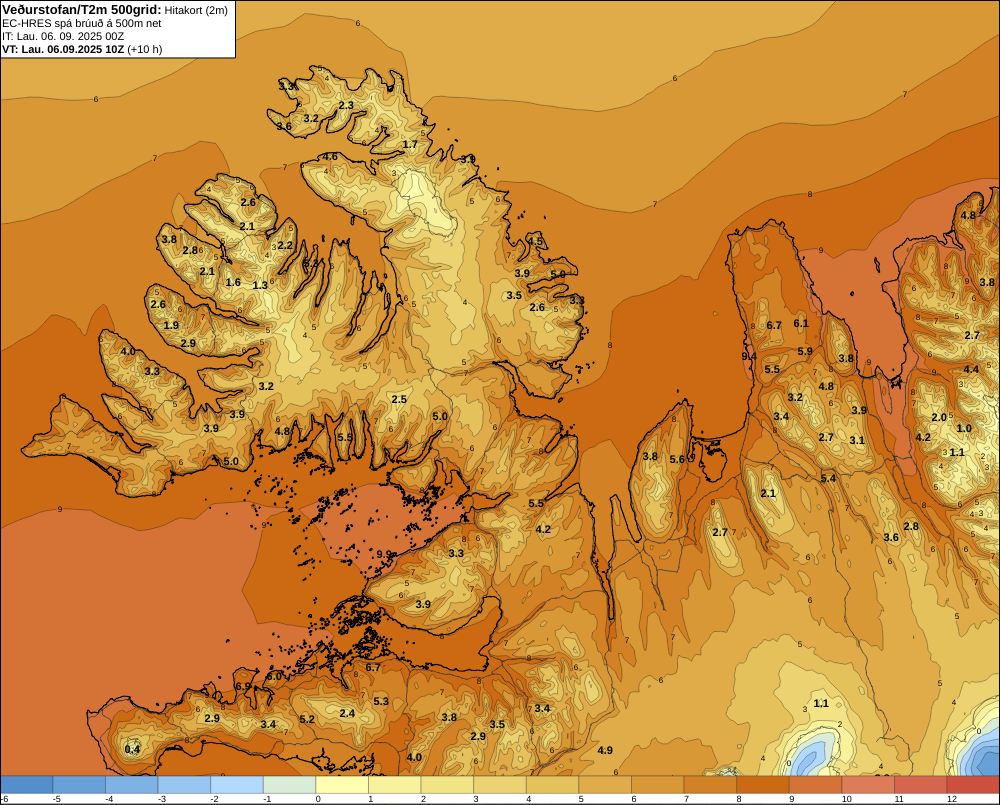Click the '-6' legend scale label

pyautogui.click(x=4, y=799)
